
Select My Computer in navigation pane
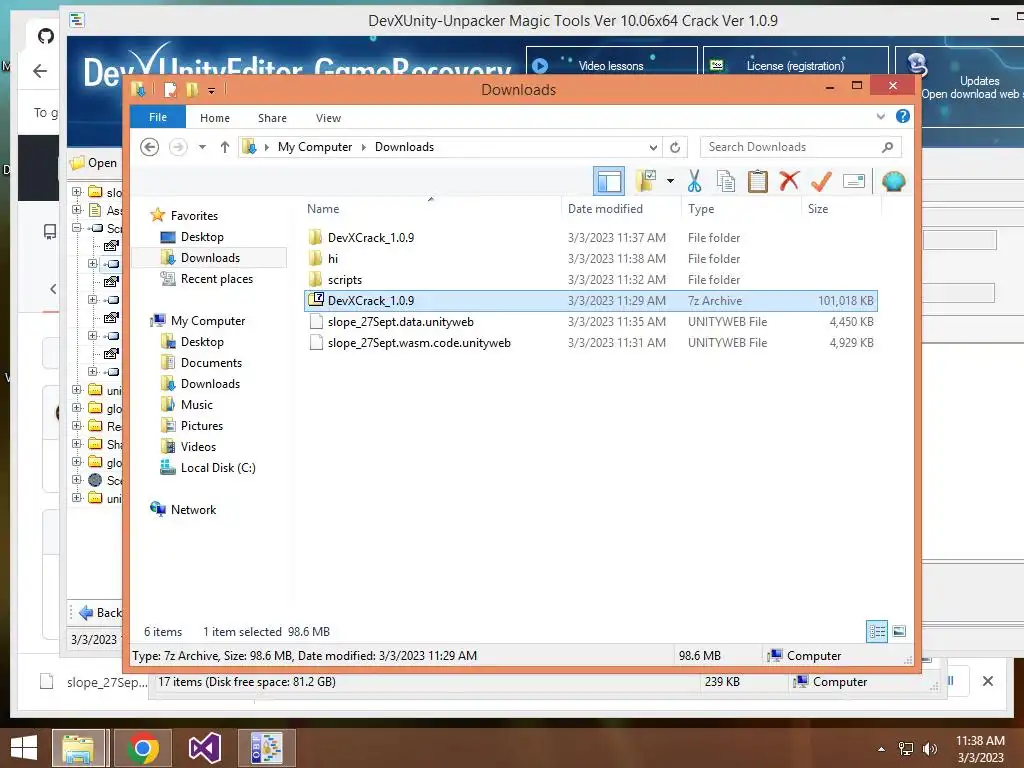(x=208, y=321)
